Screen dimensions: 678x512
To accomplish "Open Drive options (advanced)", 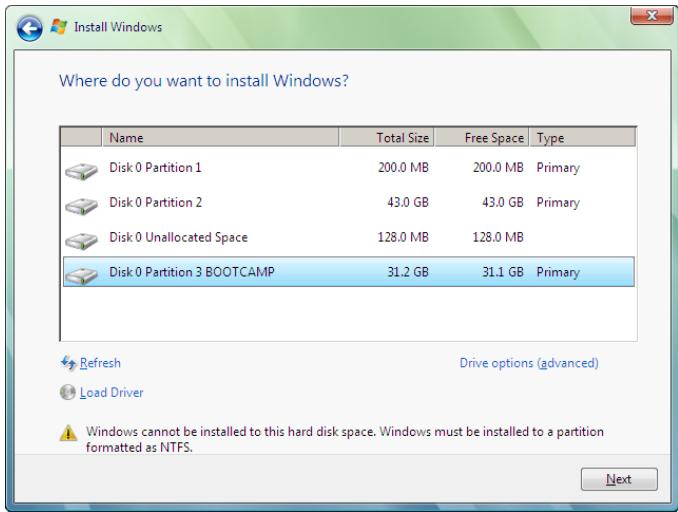I will [529, 363].
